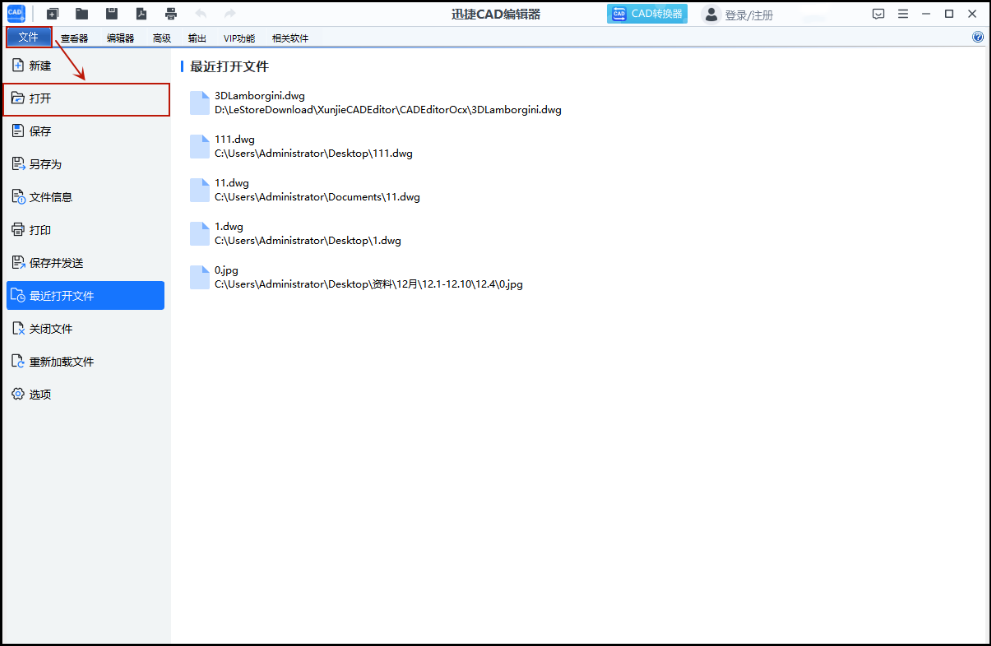Select 保存并发送 in the sidebar
The width and height of the screenshot is (991, 646).
(56, 263)
